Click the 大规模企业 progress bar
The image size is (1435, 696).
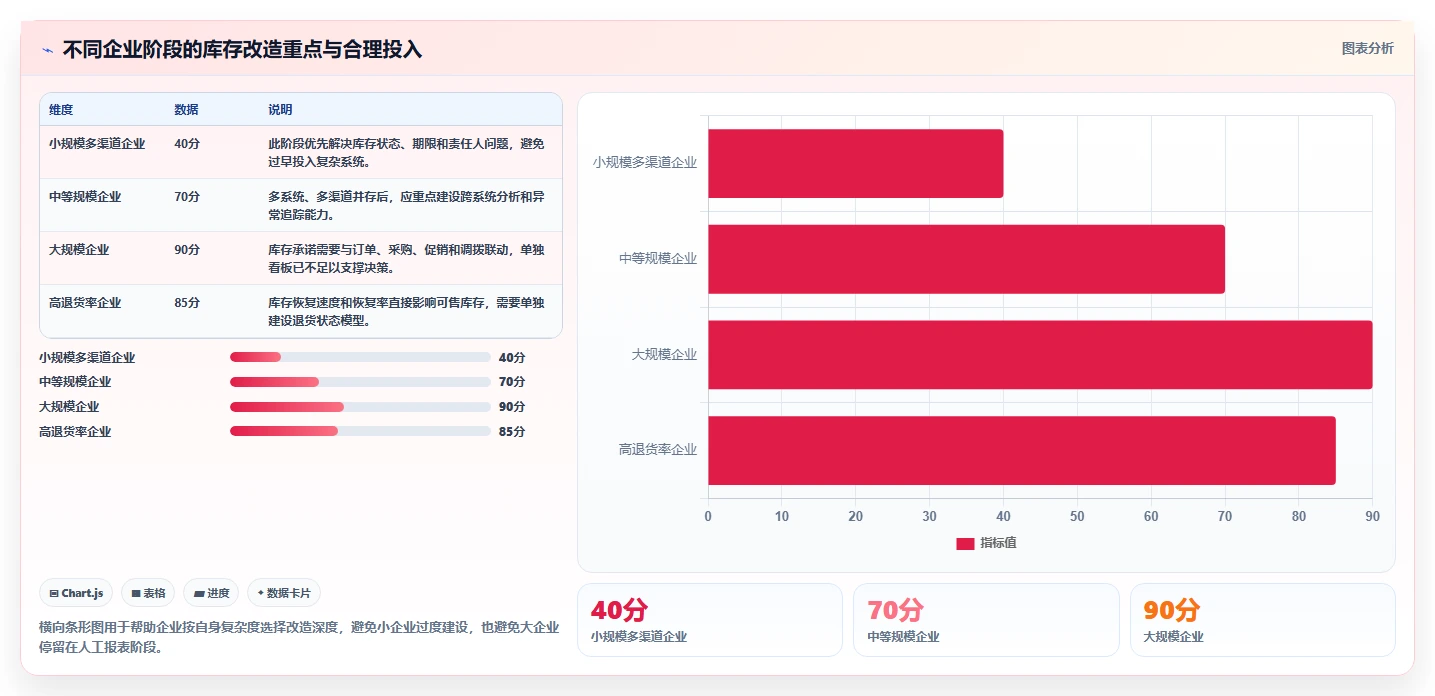pos(360,407)
